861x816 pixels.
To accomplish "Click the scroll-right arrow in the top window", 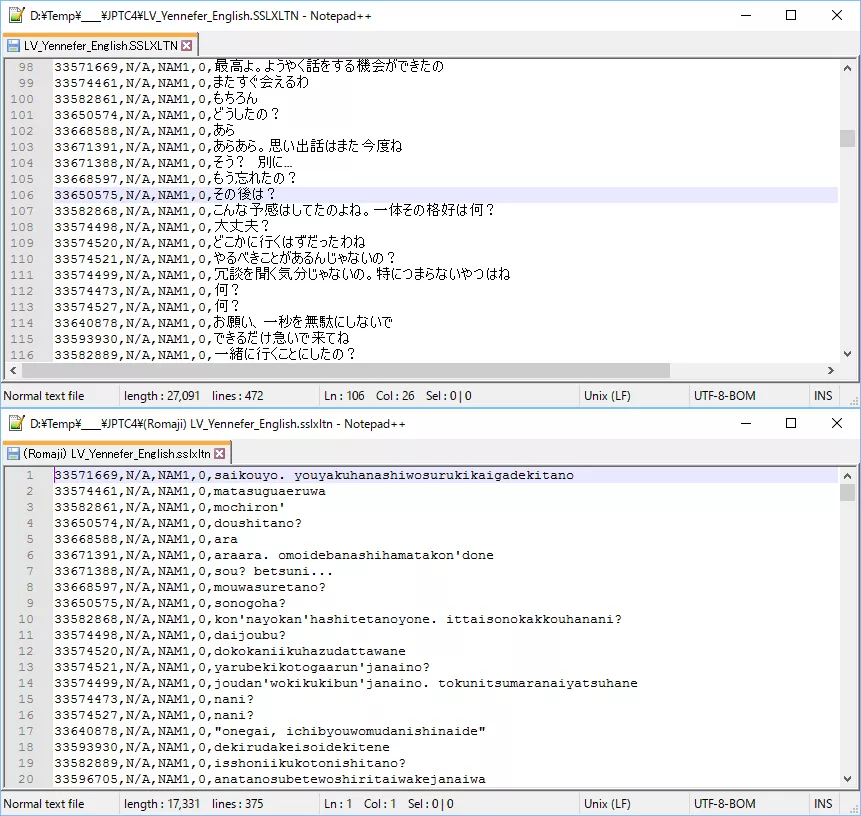I will pos(831,371).
